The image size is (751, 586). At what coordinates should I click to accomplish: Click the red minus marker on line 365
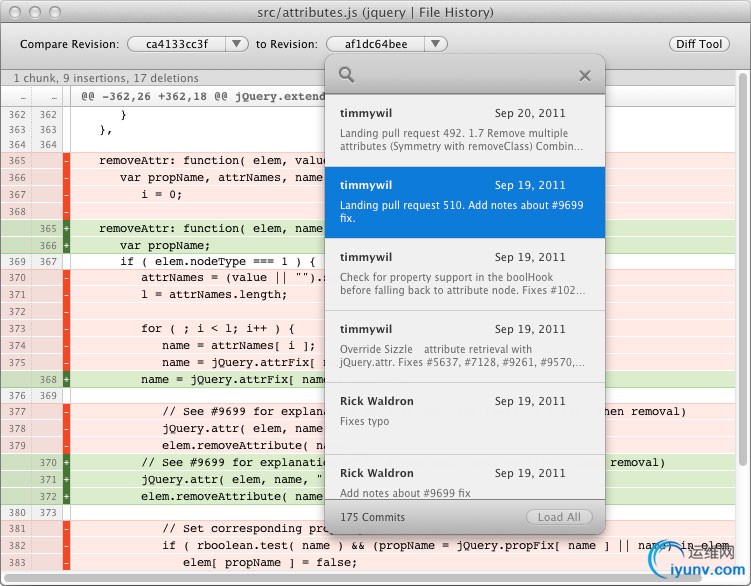pyautogui.click(x=67, y=161)
